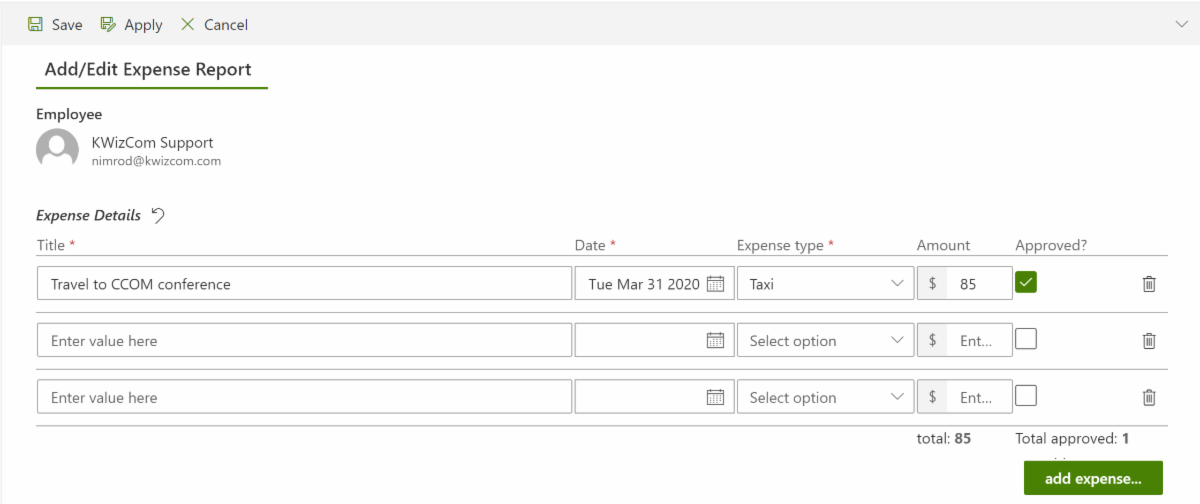Screen dimensions: 1200x504
Task: Click the second row date field
Action: pos(654,340)
